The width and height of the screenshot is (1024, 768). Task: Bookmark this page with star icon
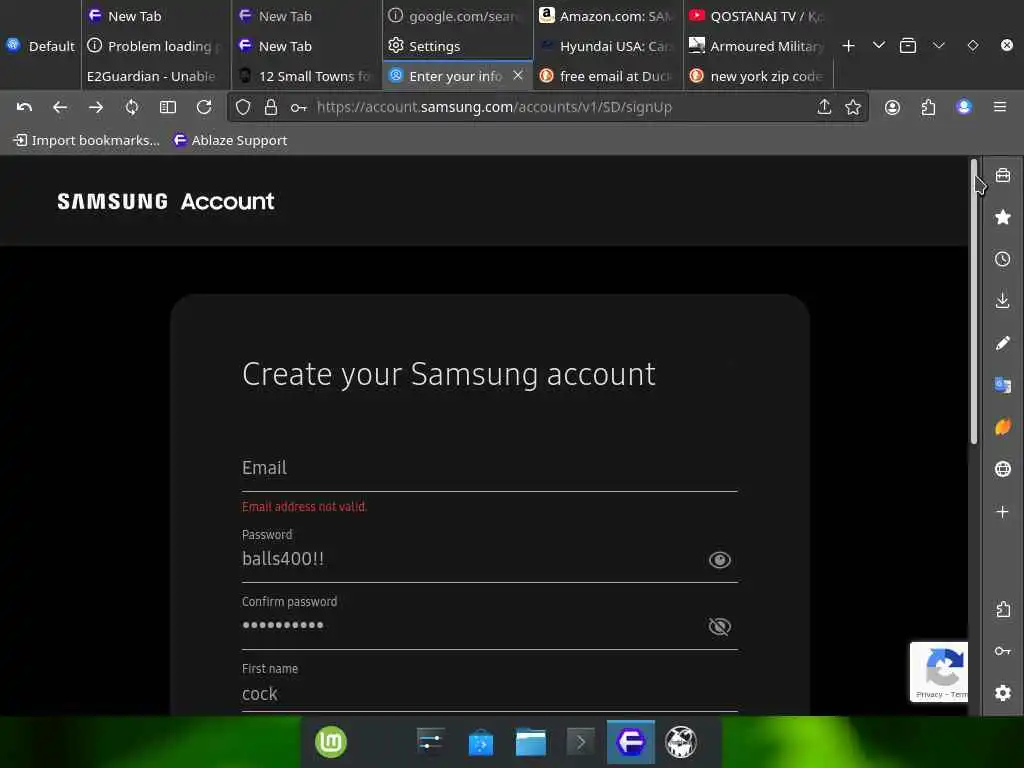[853, 107]
